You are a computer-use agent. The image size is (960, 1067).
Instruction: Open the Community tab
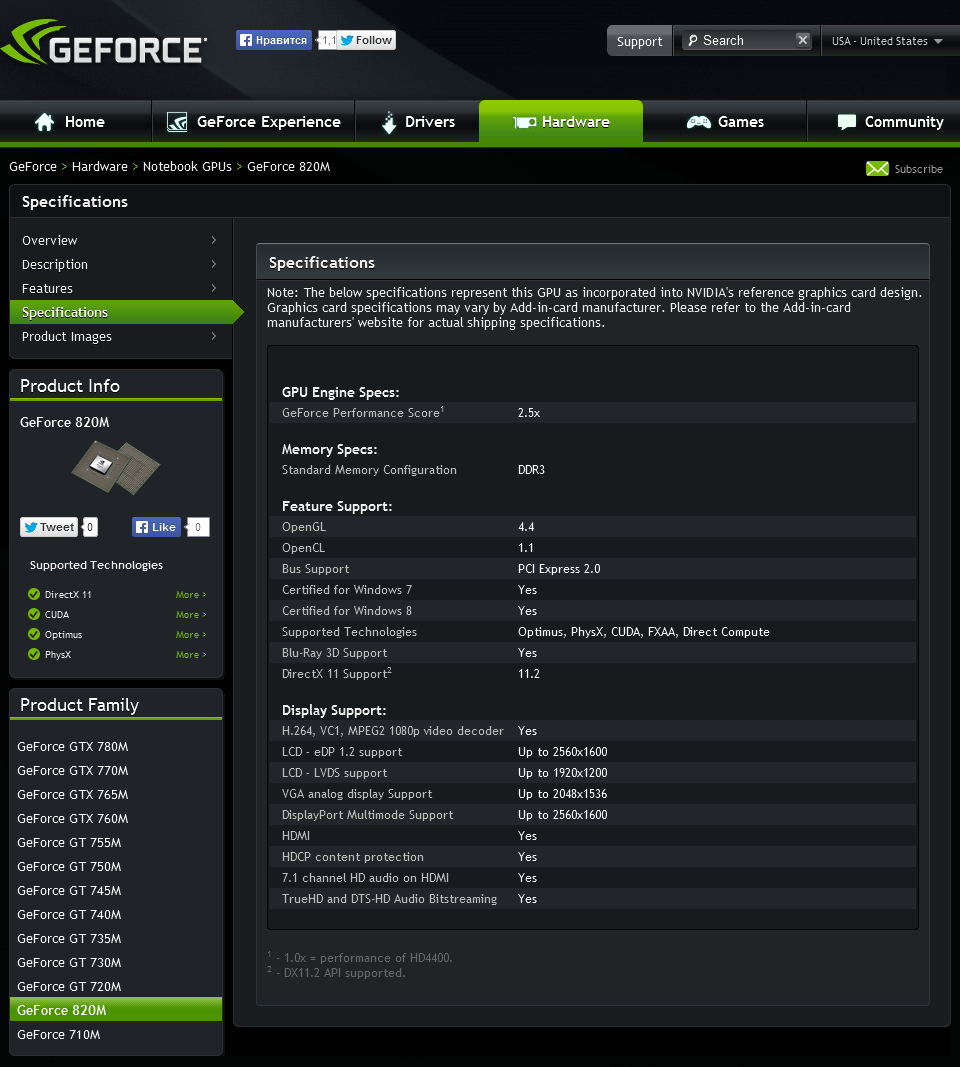(x=883, y=122)
